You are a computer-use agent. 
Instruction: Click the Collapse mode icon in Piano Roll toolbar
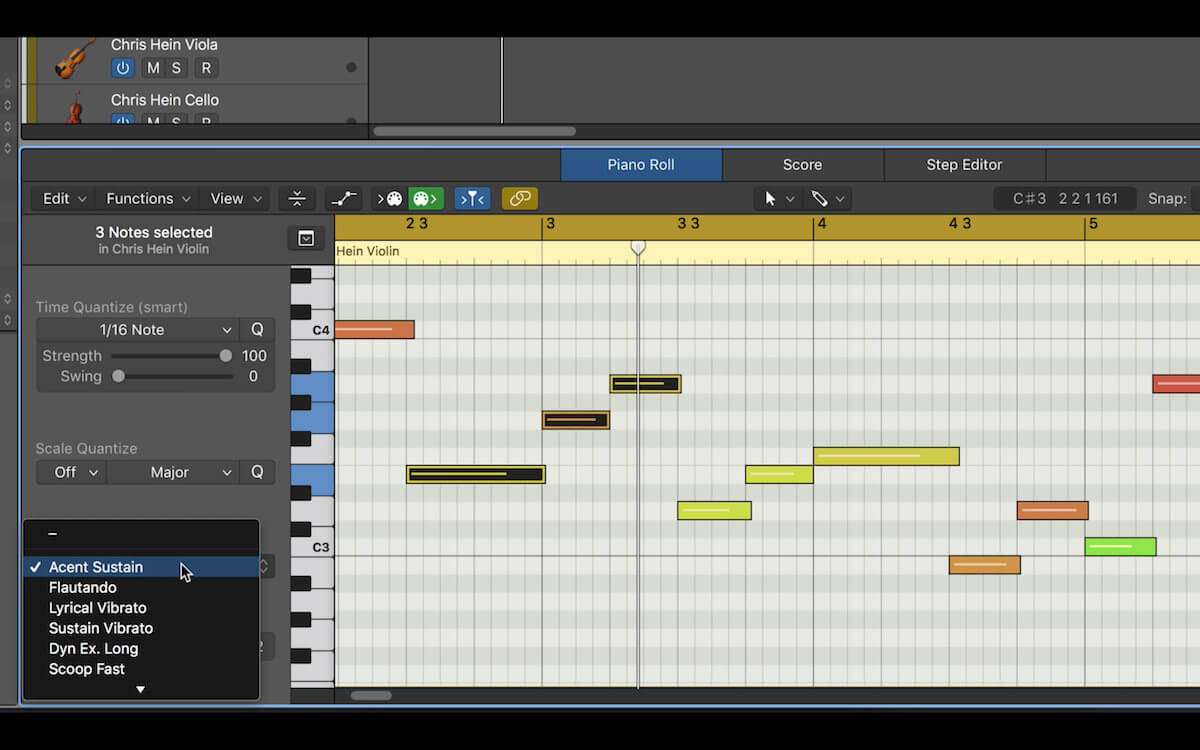(297, 198)
